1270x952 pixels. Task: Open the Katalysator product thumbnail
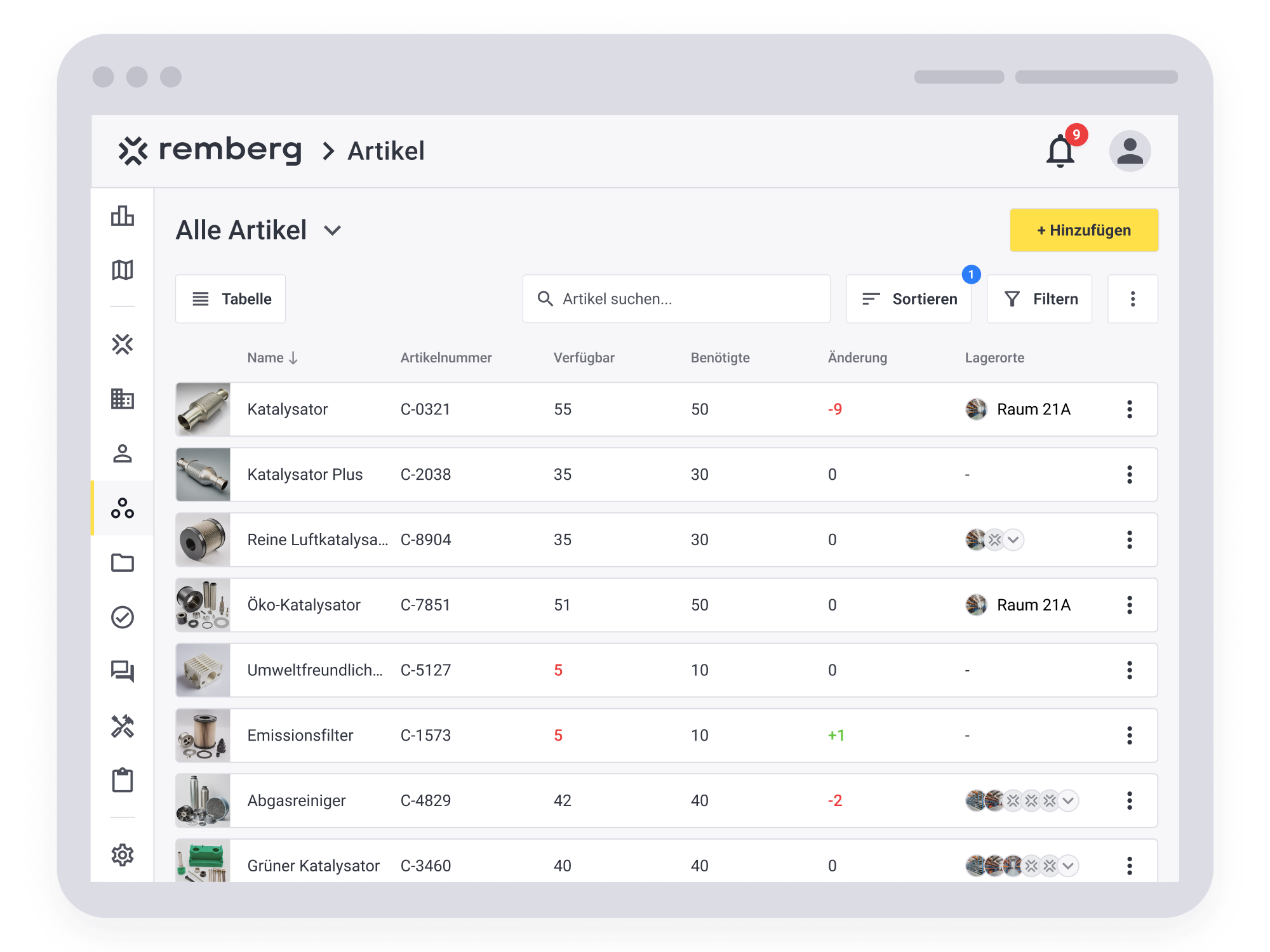(203, 409)
